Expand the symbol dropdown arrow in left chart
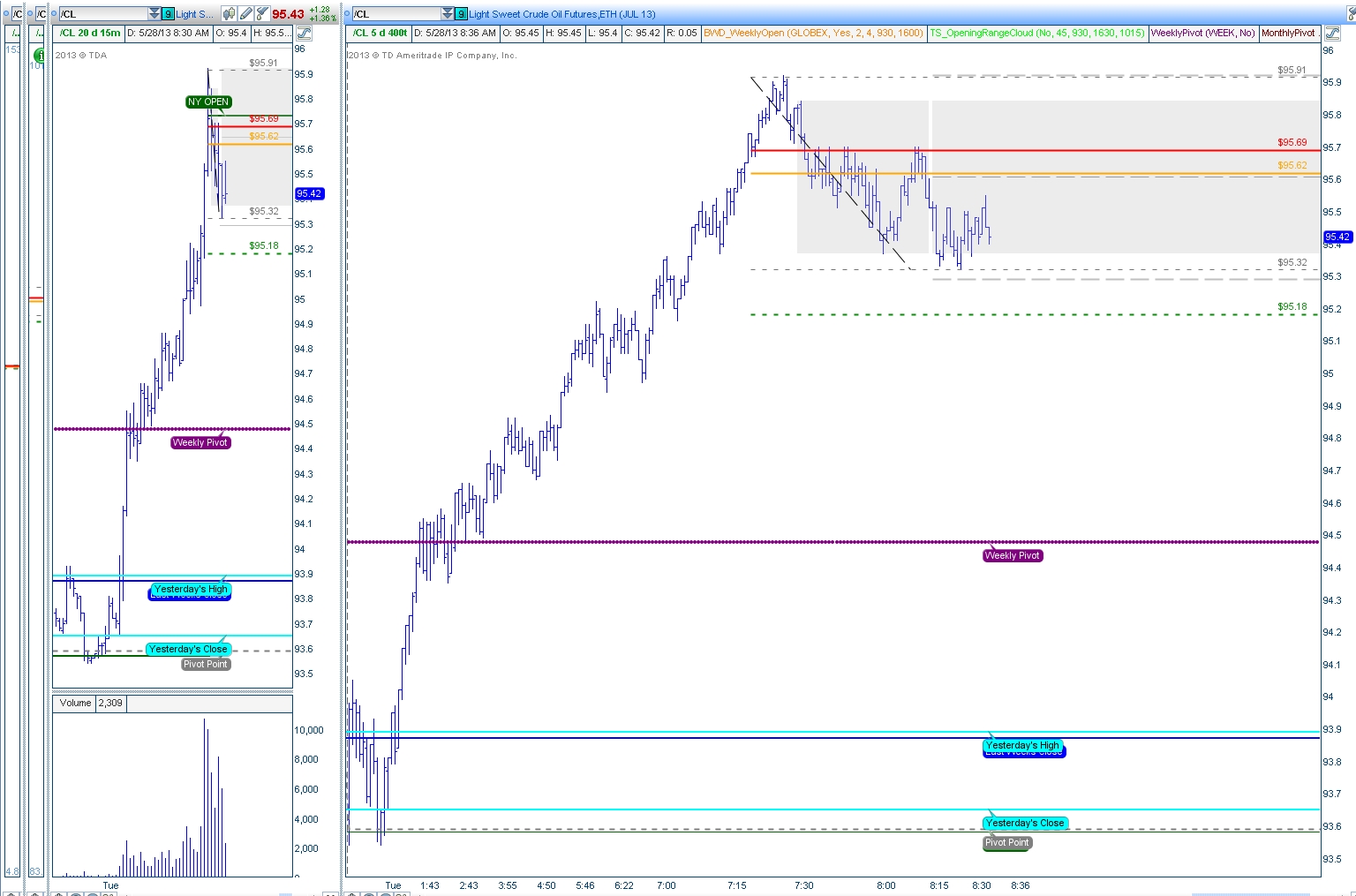The image size is (1356, 896). pyautogui.click(x=155, y=14)
